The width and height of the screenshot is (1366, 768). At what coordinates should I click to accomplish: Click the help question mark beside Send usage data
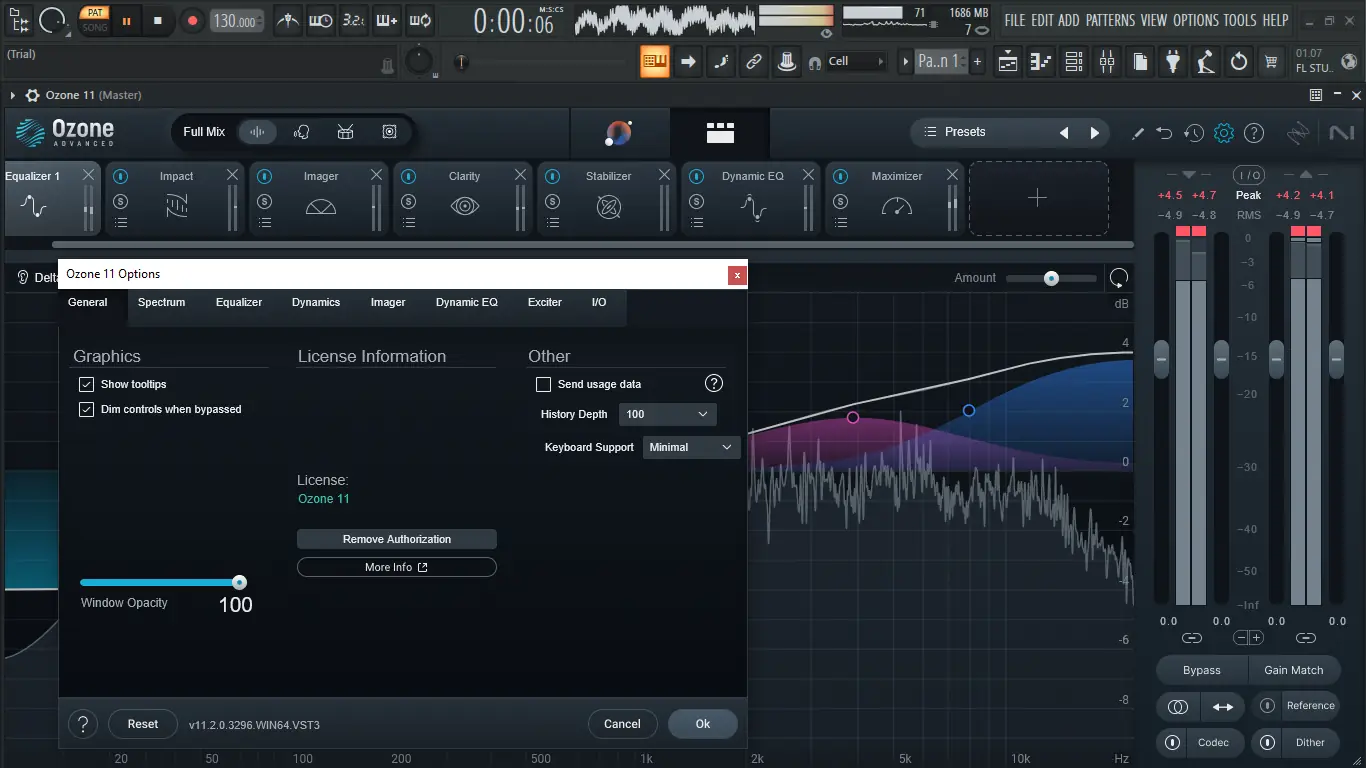(x=714, y=383)
